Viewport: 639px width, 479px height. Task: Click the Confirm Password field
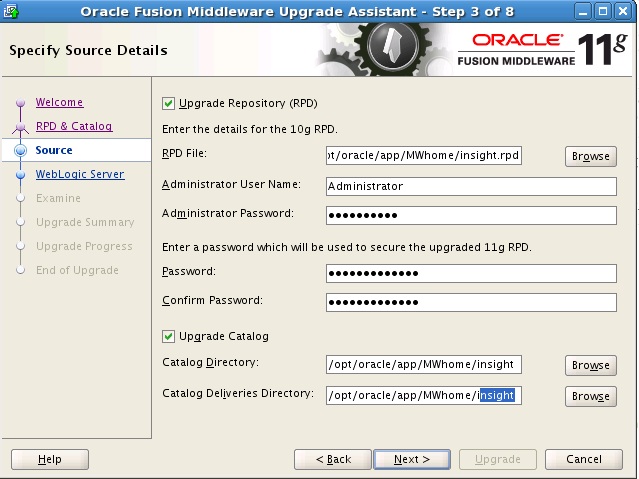click(x=471, y=302)
